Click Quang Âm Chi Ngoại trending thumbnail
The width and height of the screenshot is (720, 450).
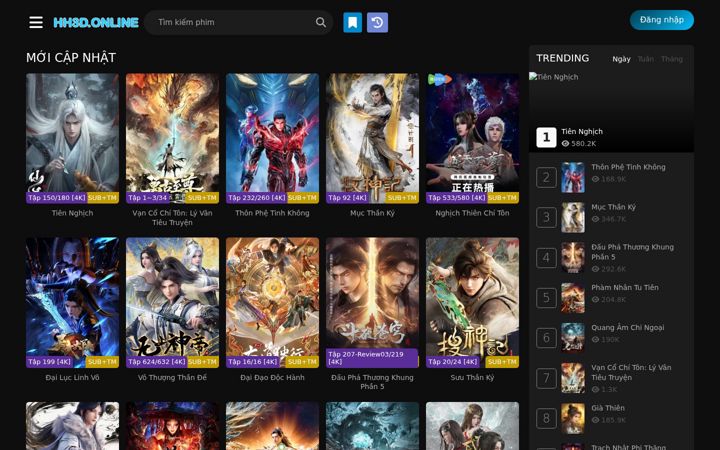[x=573, y=338]
